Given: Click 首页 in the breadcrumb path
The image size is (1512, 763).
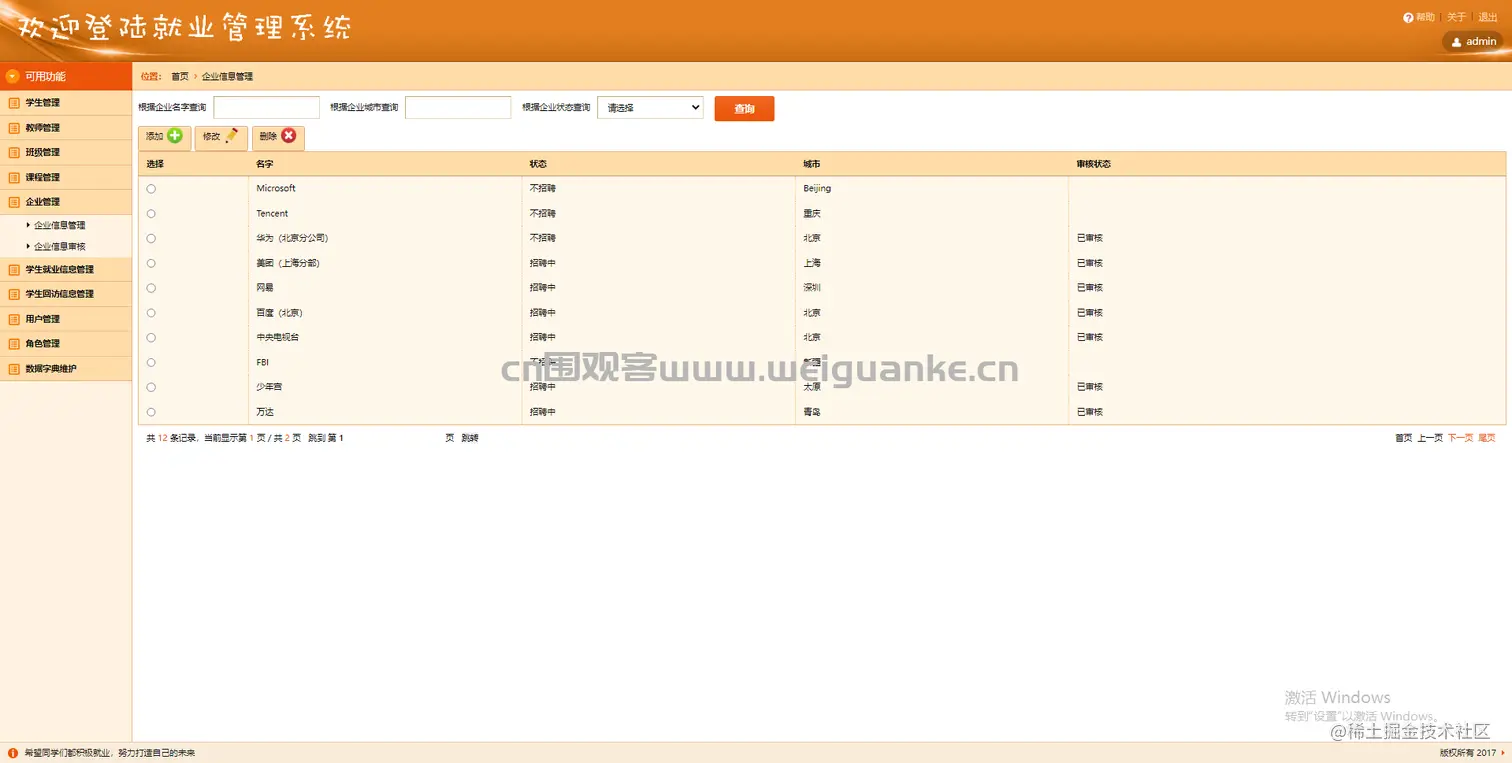Looking at the screenshot, I should [x=180, y=77].
